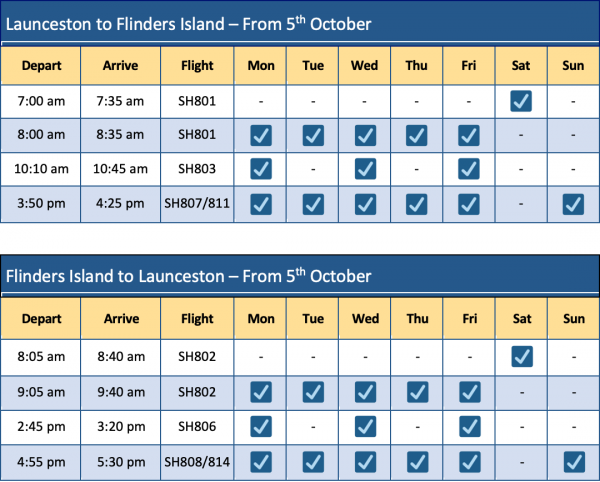This screenshot has height=482, width=600.
Task: Click Tuesday checkmark on the 3:50 pm row
Action: coord(313,204)
